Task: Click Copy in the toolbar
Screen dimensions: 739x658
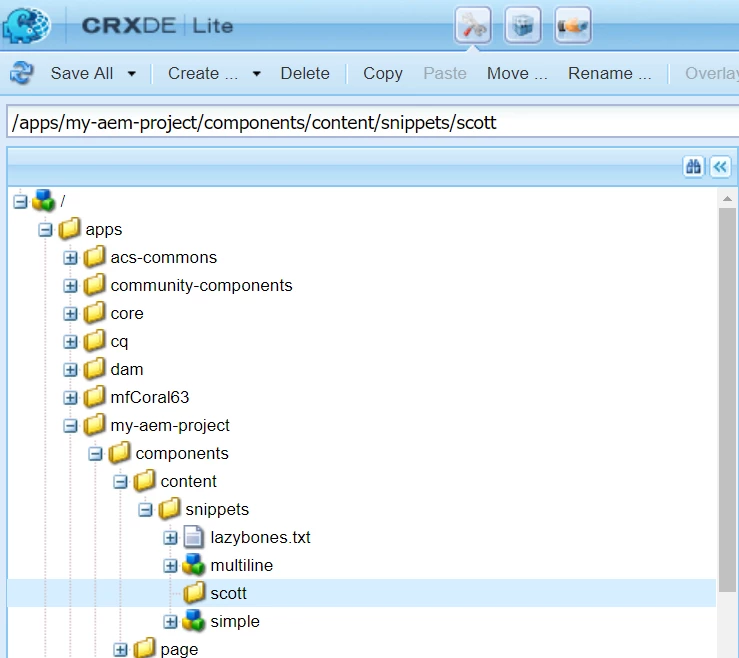Action: click(x=383, y=73)
